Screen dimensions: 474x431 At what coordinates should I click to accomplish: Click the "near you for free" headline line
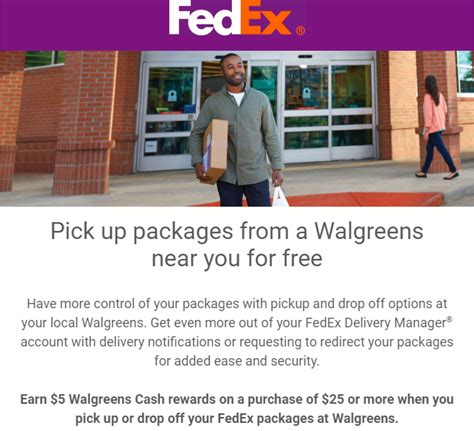[x=237, y=259]
